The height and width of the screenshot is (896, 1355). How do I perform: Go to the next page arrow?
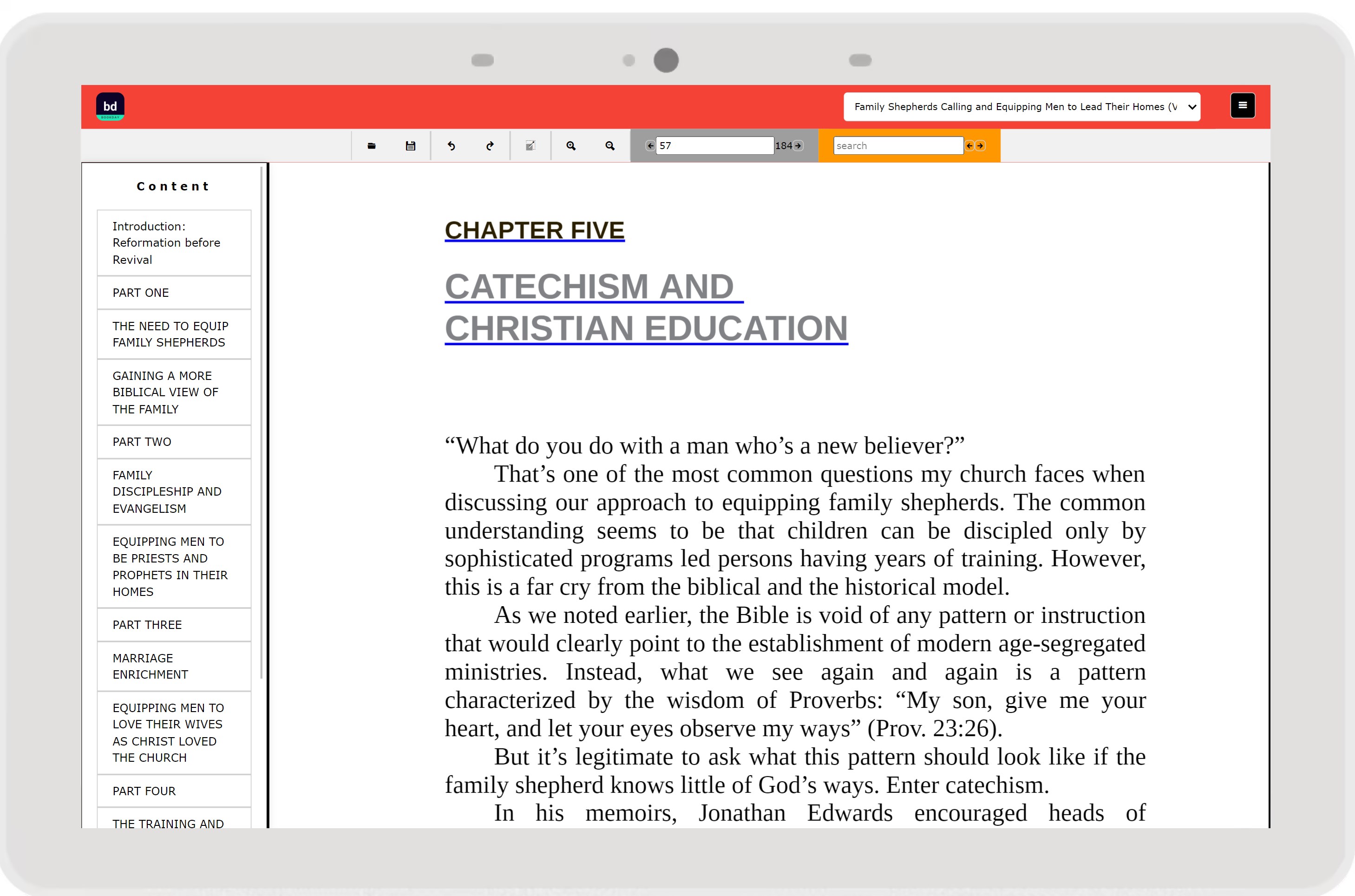pyautogui.click(x=798, y=146)
